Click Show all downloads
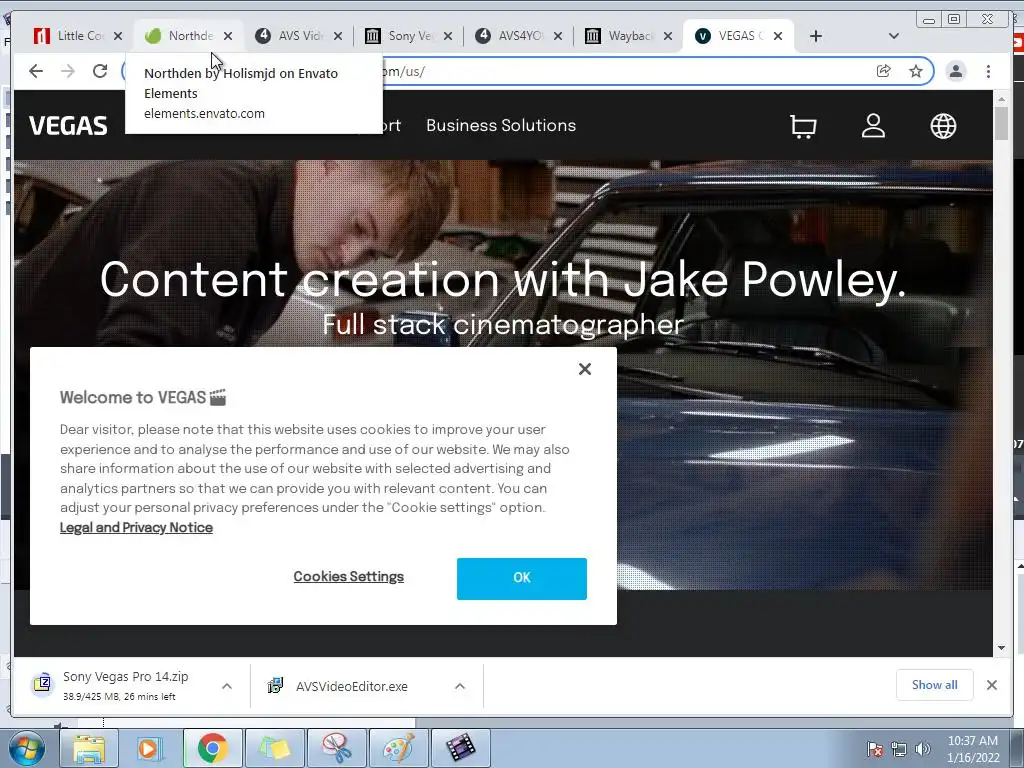Screen dimensions: 1024x768 (935, 685)
